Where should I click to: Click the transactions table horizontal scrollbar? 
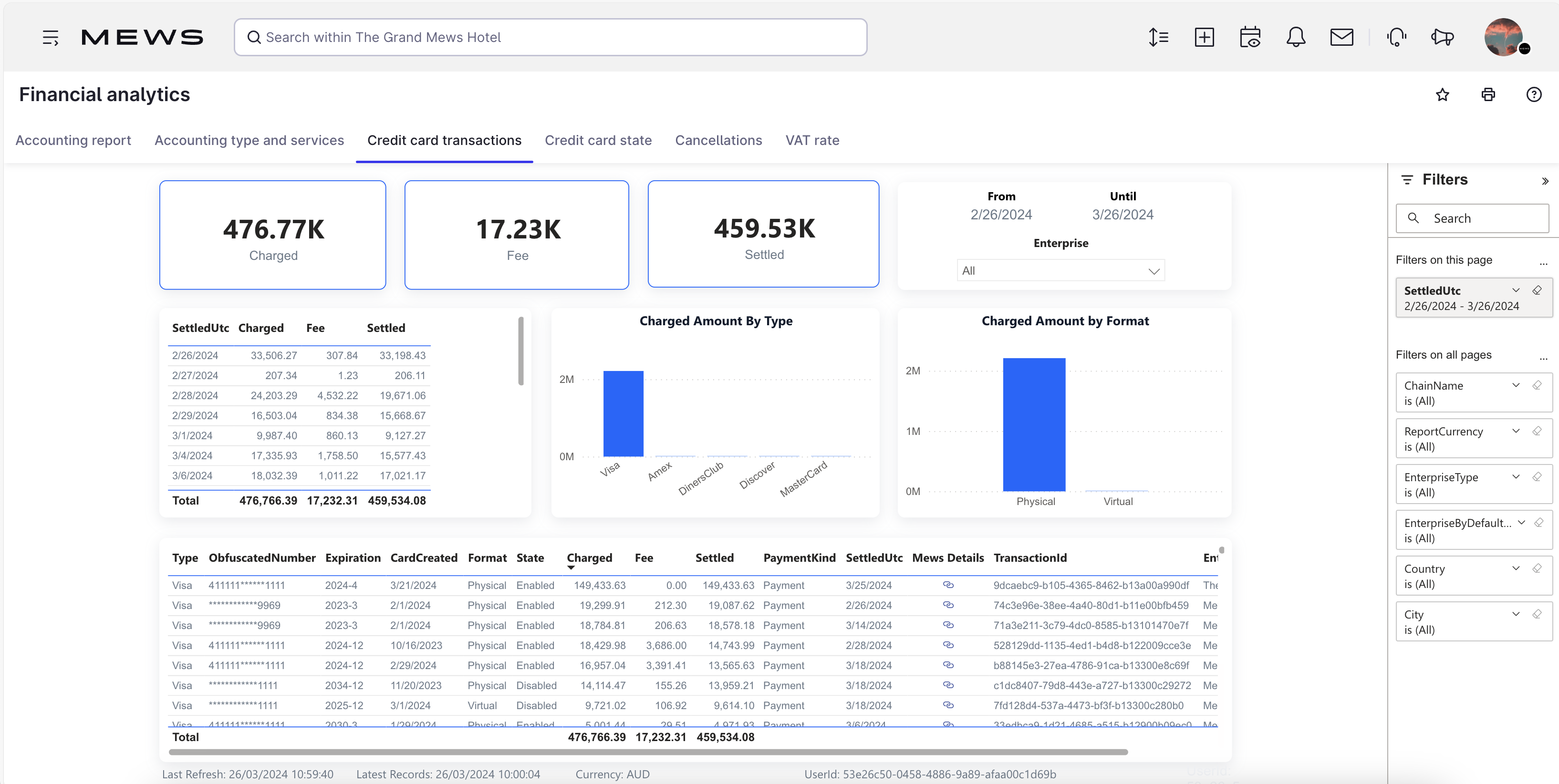pos(648,752)
